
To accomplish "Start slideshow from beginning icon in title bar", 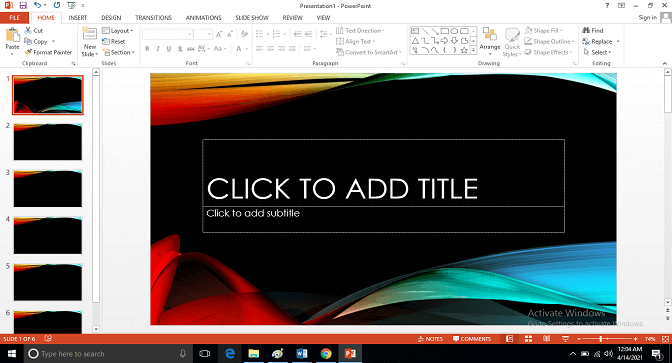I will pyautogui.click(x=71, y=6).
